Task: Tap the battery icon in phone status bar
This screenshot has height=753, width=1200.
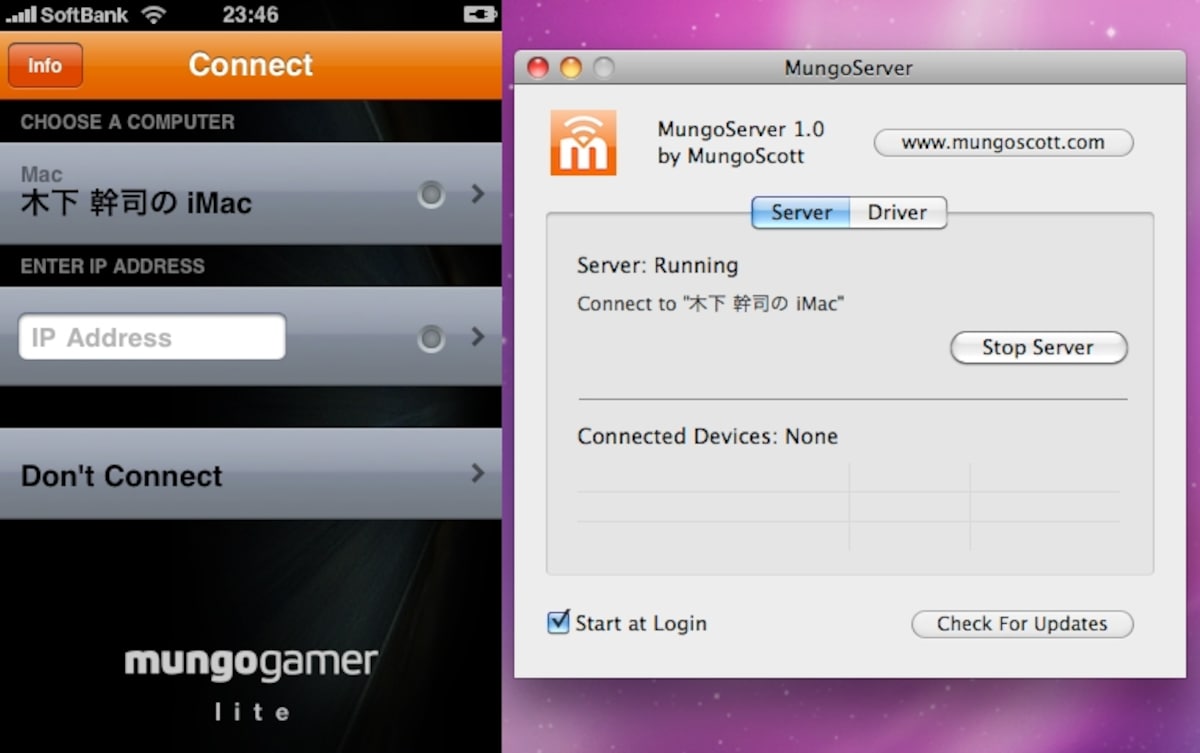Action: 480,15
